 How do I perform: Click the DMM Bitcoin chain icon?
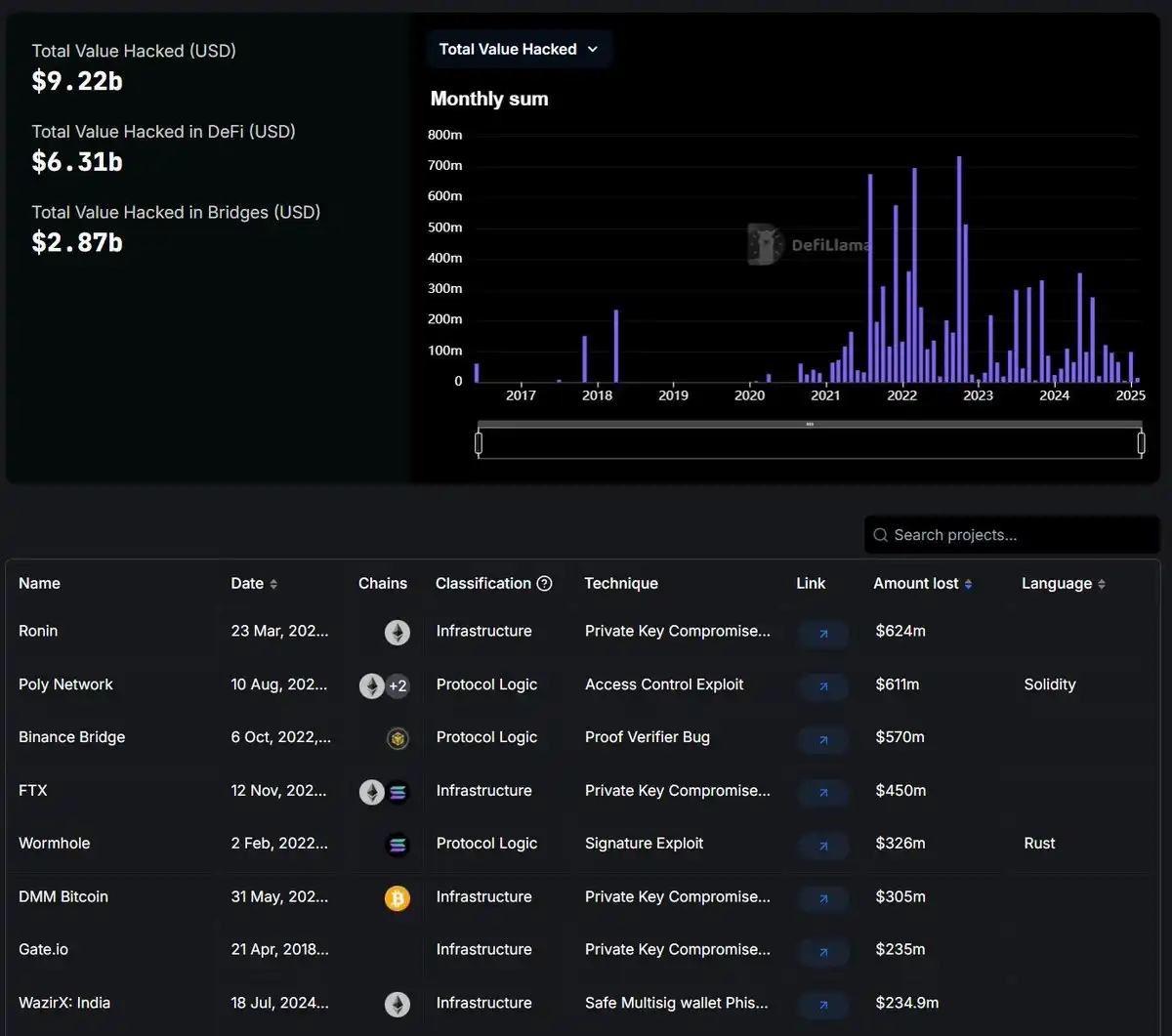397,898
